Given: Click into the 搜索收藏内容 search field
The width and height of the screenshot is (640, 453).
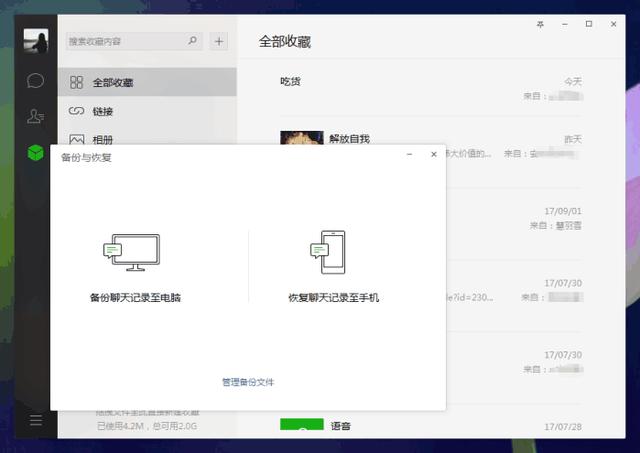Looking at the screenshot, I should tap(125, 41).
